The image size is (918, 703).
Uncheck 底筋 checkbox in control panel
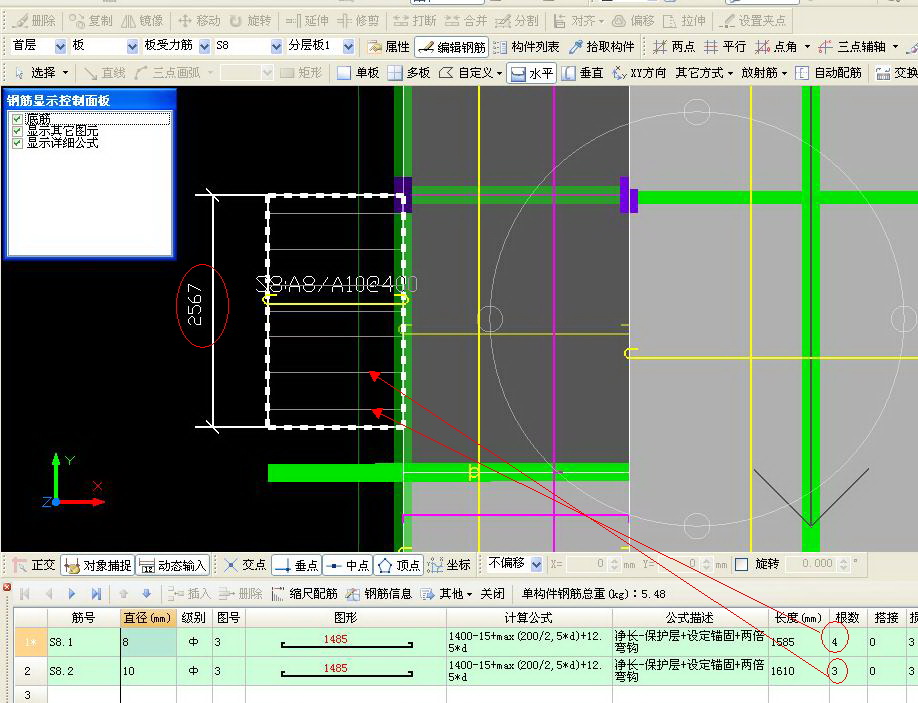pyautogui.click(x=17, y=119)
